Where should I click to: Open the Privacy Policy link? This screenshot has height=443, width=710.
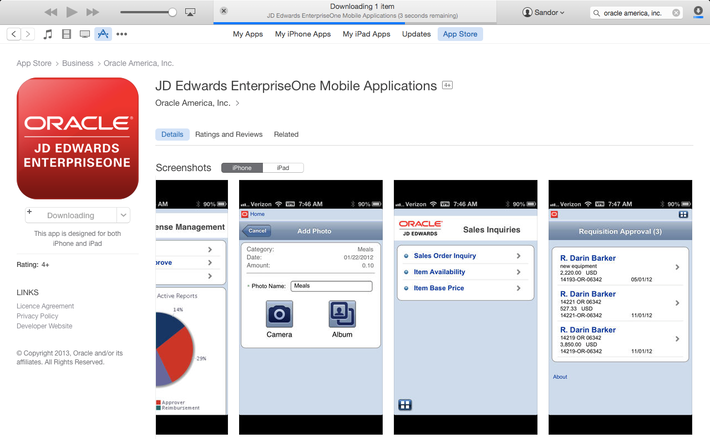[38, 316]
